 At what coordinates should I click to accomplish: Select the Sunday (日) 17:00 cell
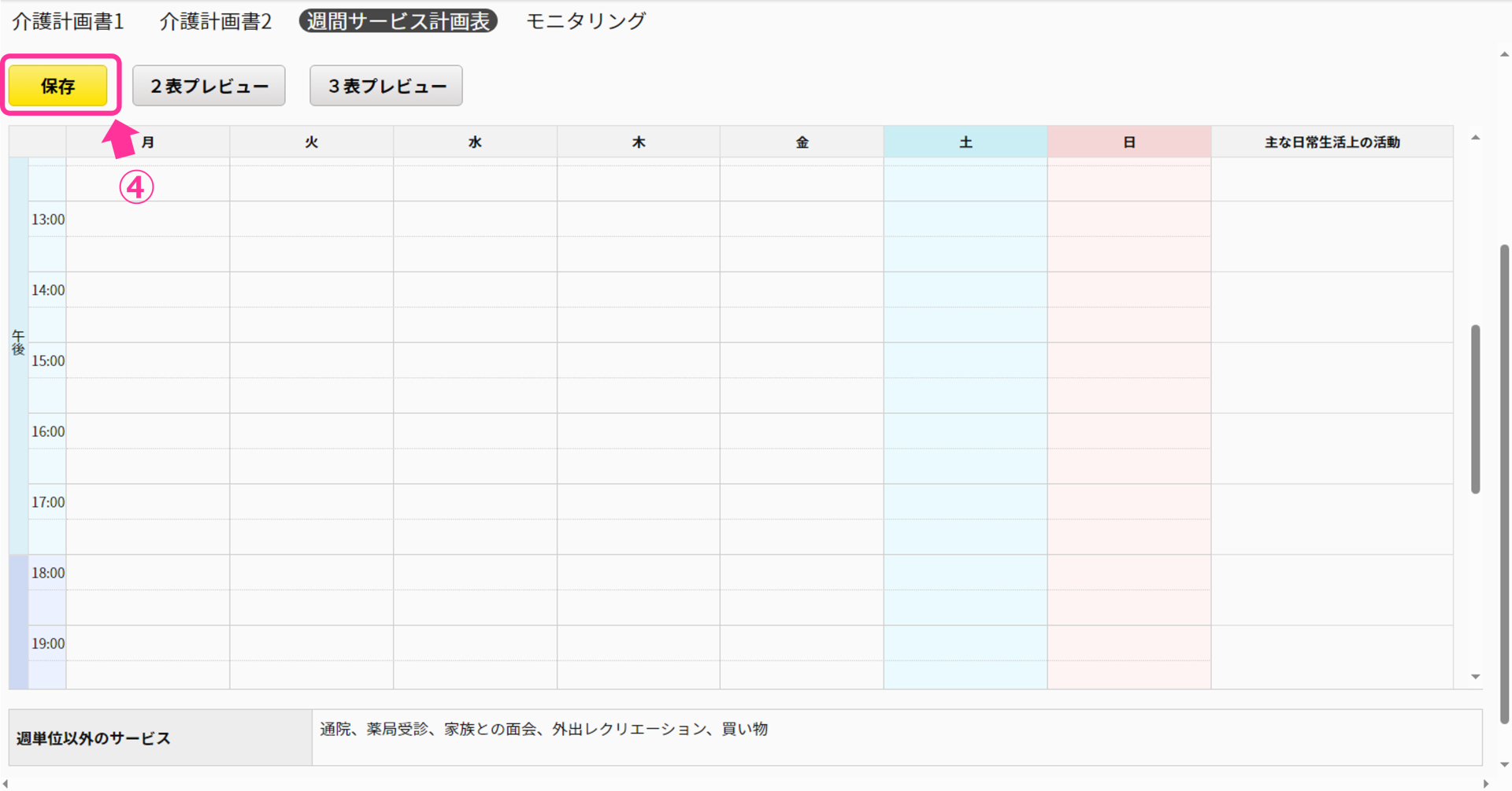pos(1128,502)
